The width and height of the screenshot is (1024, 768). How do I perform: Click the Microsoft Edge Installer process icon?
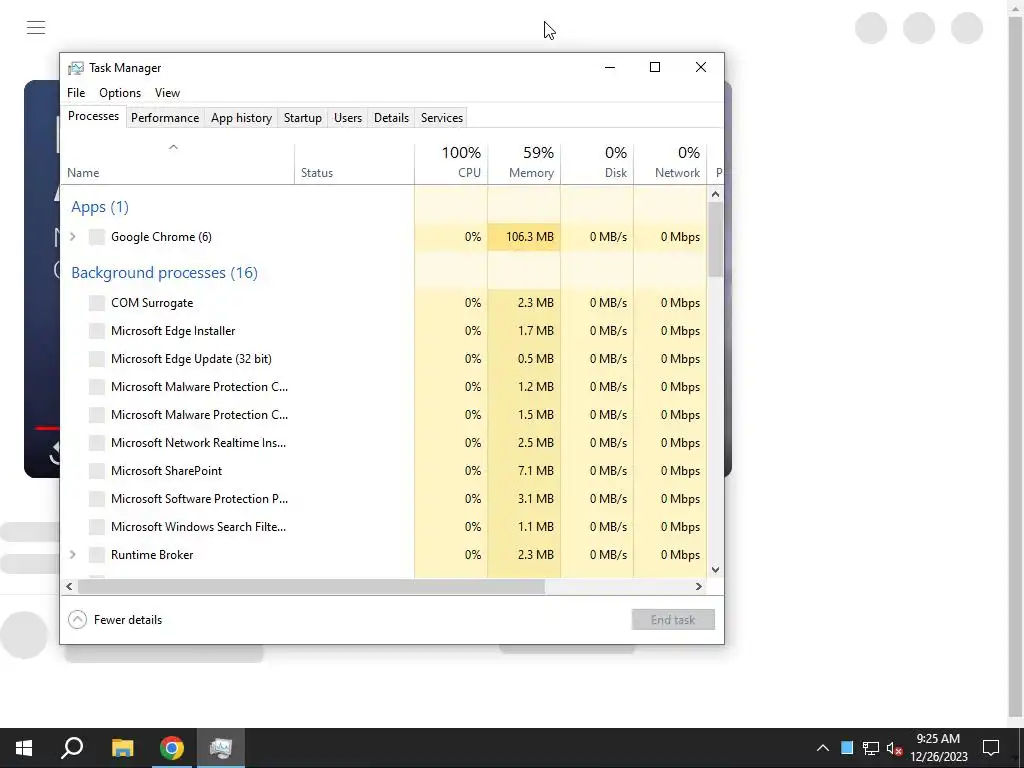coord(97,331)
